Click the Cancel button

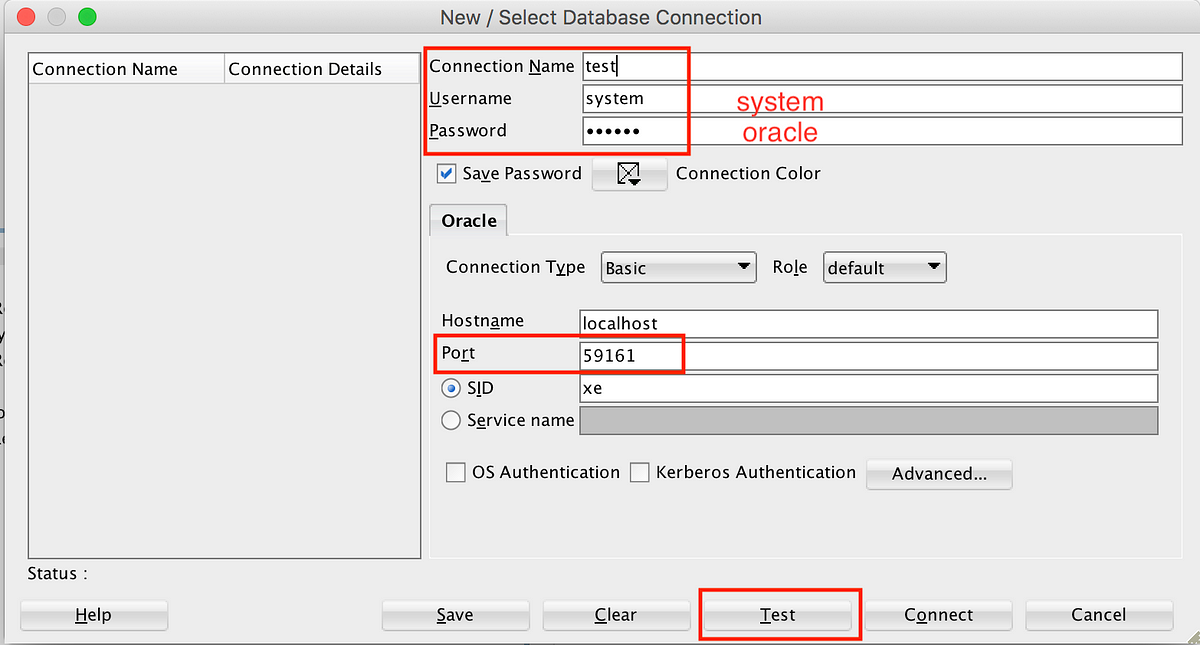(x=1099, y=615)
